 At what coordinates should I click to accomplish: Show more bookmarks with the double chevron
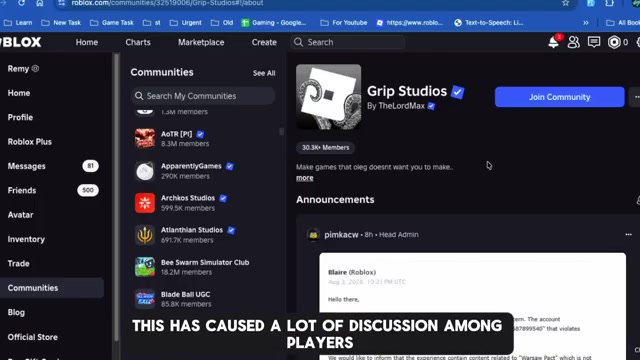pyautogui.click(x=586, y=23)
